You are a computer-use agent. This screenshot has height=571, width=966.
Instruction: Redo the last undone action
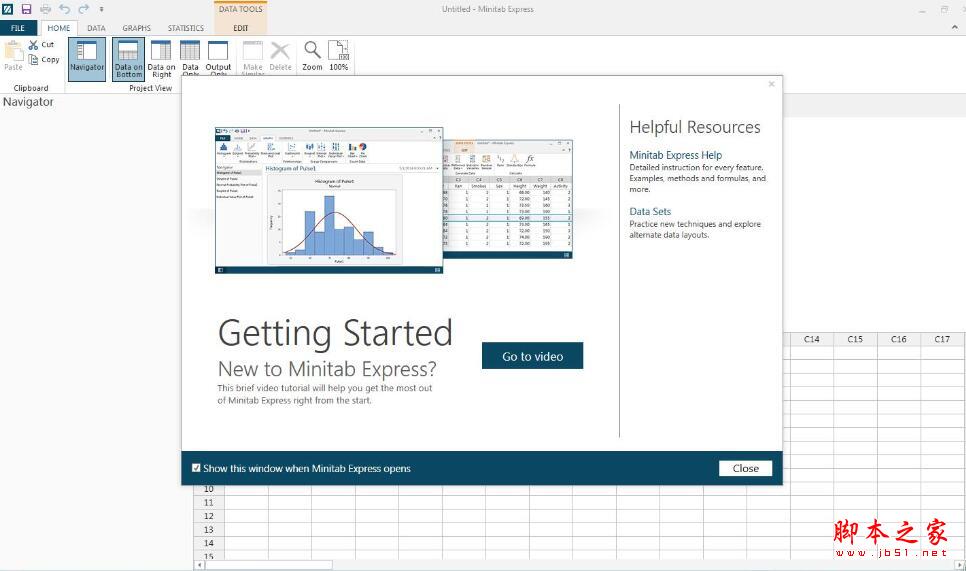[84, 9]
